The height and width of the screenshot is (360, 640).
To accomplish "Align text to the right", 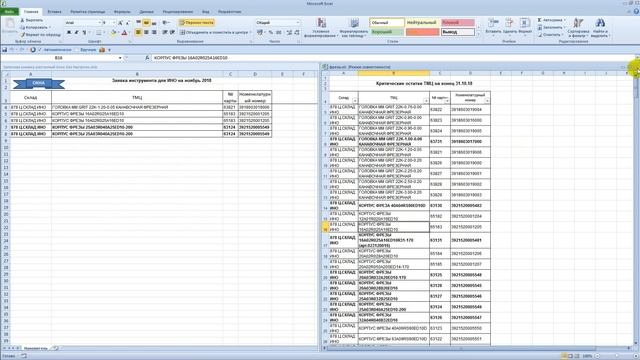I will [x=154, y=32].
